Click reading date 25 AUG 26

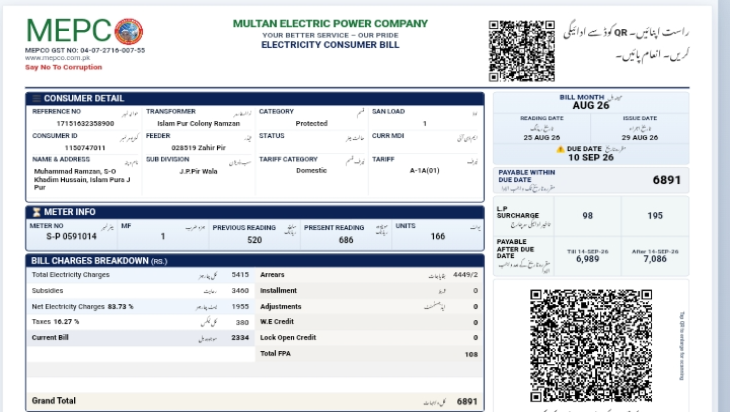pos(541,138)
